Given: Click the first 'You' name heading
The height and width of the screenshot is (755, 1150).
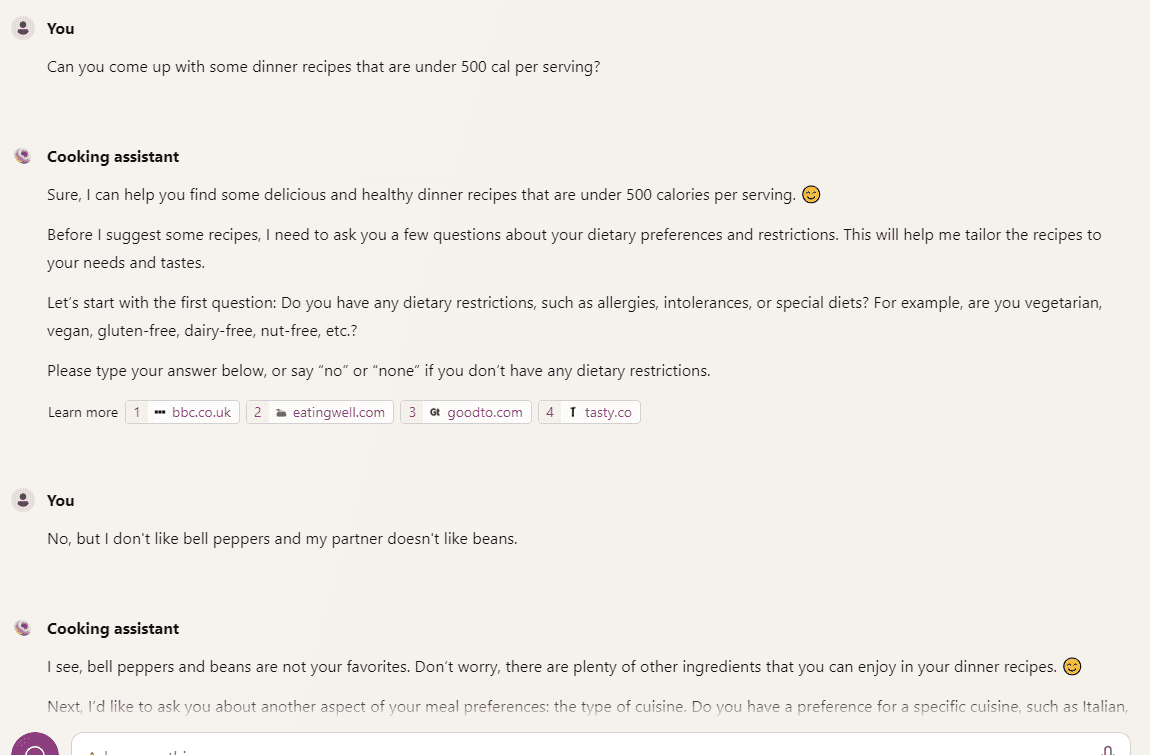Looking at the screenshot, I should (61, 29).
